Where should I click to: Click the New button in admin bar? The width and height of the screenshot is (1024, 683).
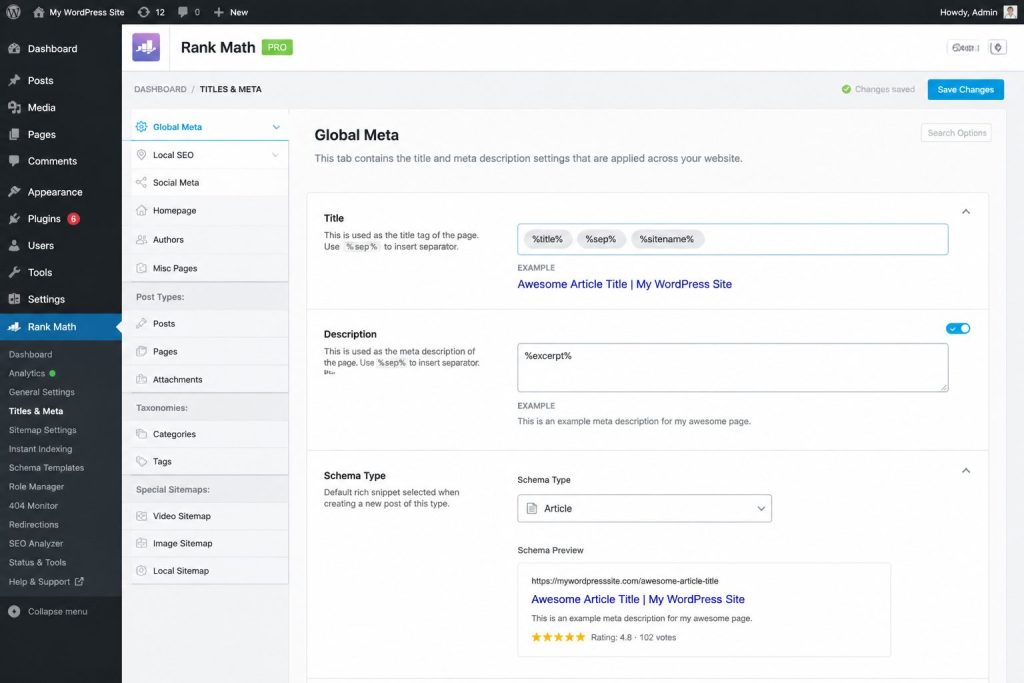coord(231,12)
